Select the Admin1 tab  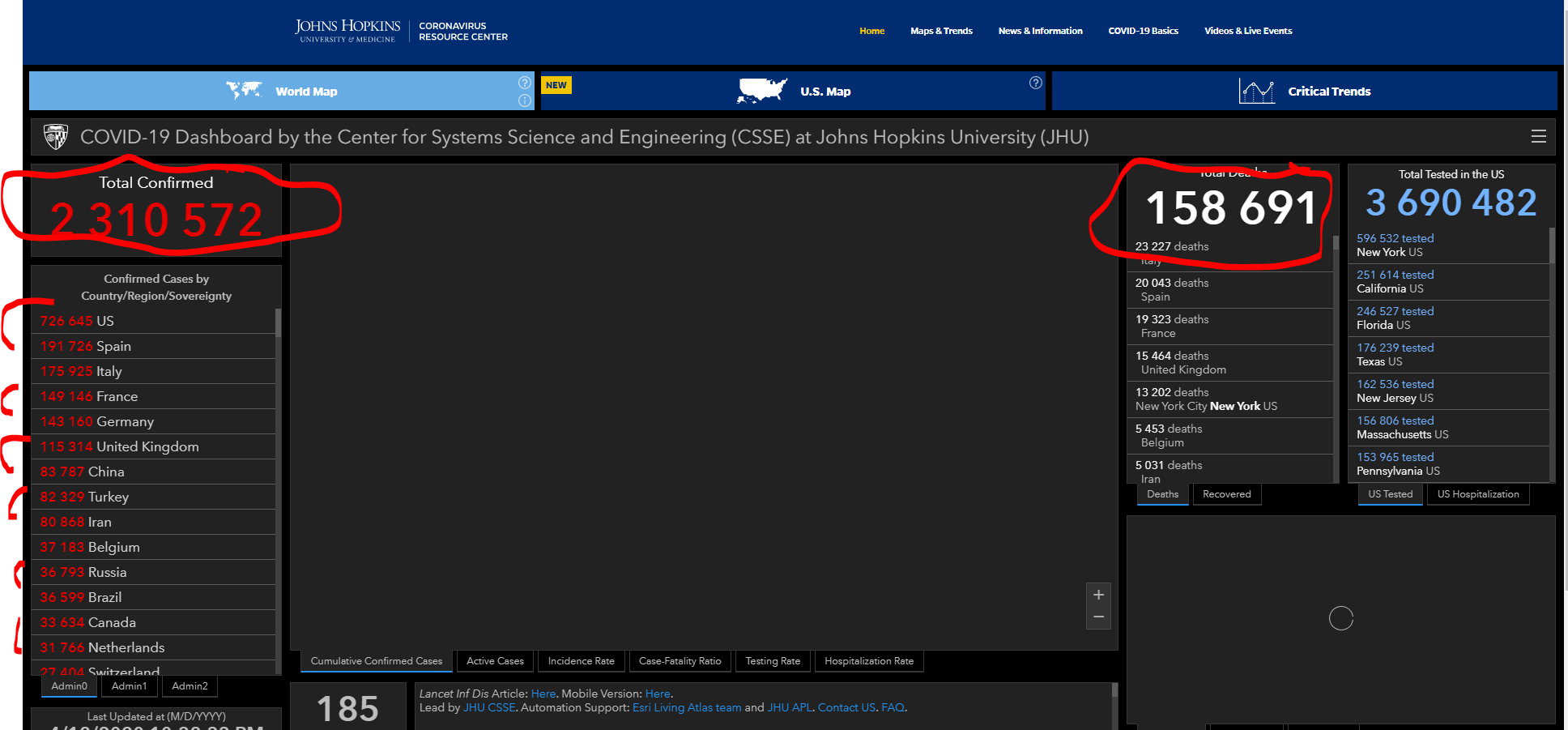click(x=130, y=686)
